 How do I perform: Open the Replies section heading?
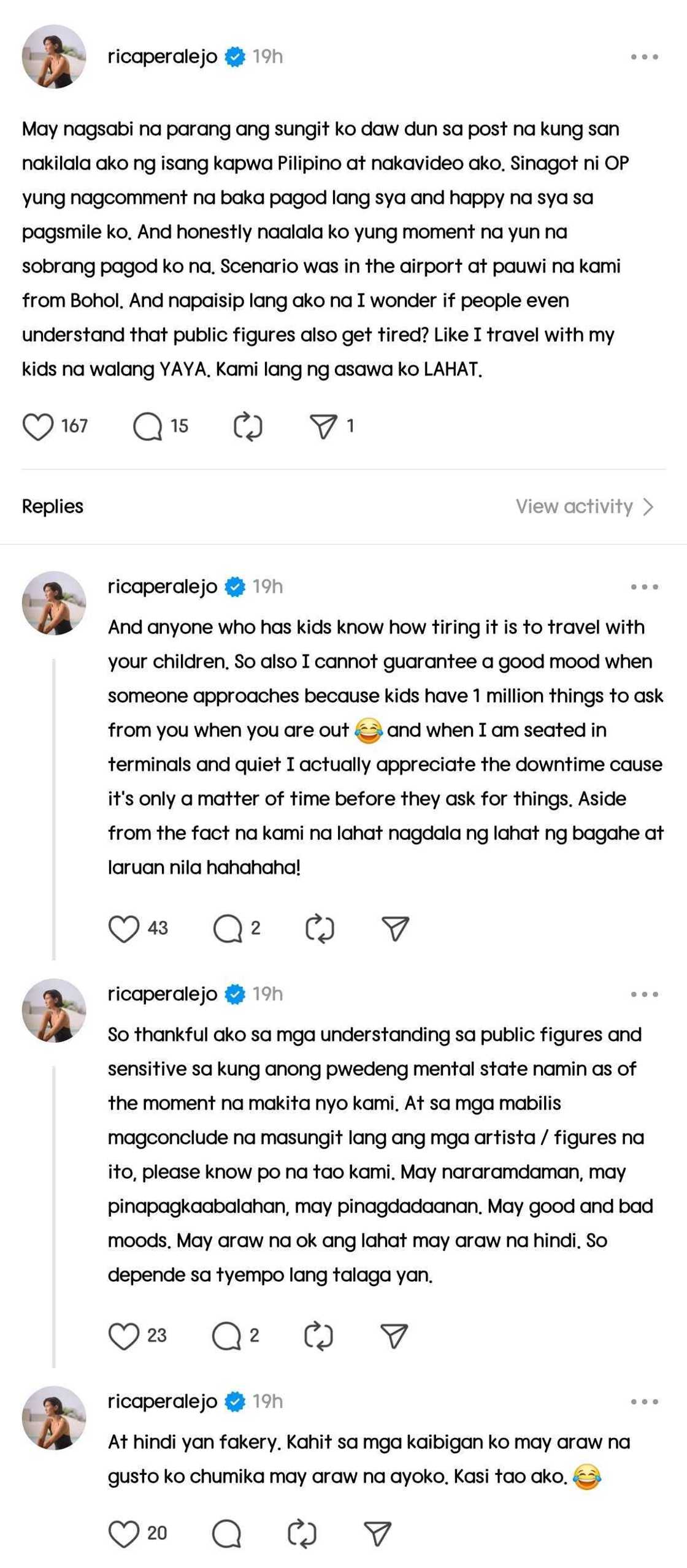click(x=53, y=506)
